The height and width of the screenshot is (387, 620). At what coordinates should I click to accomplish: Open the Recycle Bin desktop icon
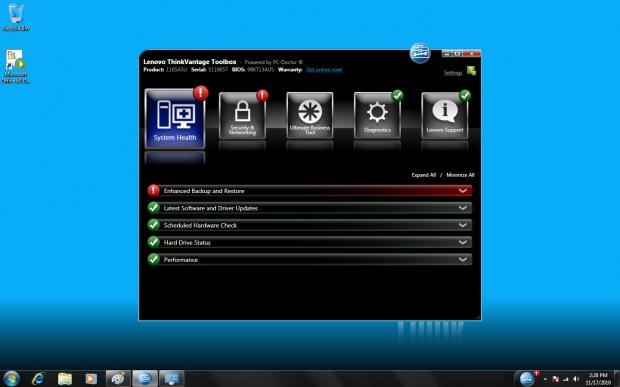16,17
